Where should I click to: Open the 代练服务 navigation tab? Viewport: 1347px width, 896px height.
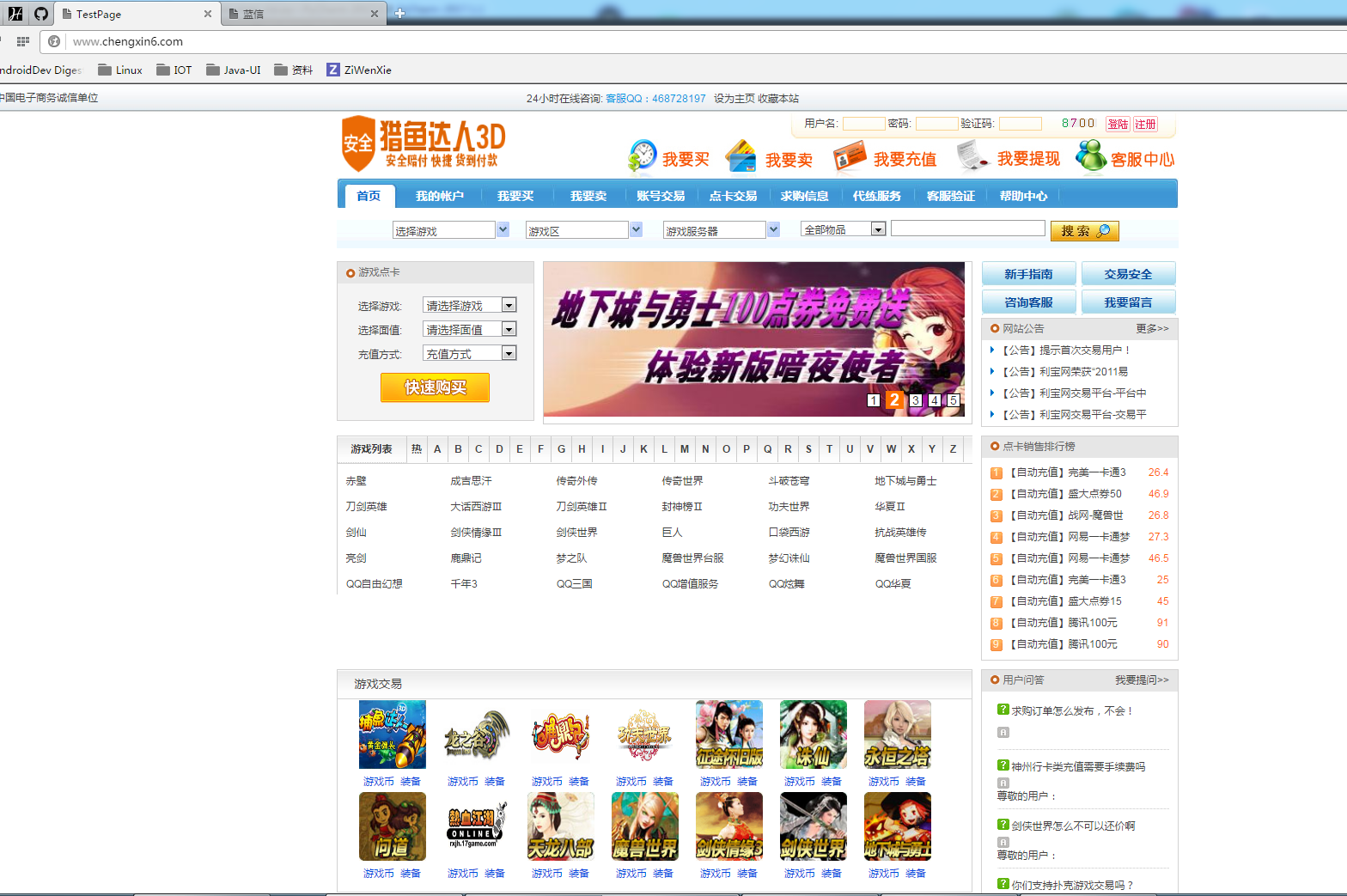pos(876,196)
